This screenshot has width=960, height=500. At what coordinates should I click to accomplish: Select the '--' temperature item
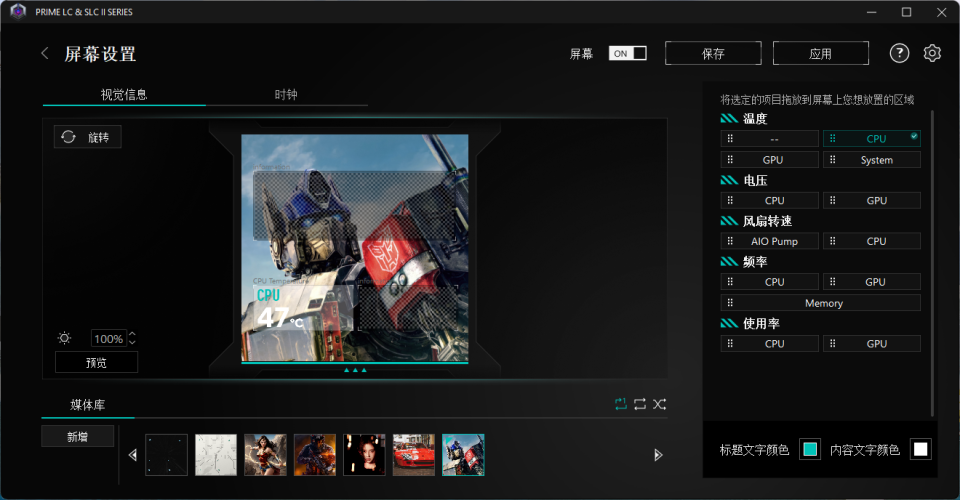[x=770, y=139]
